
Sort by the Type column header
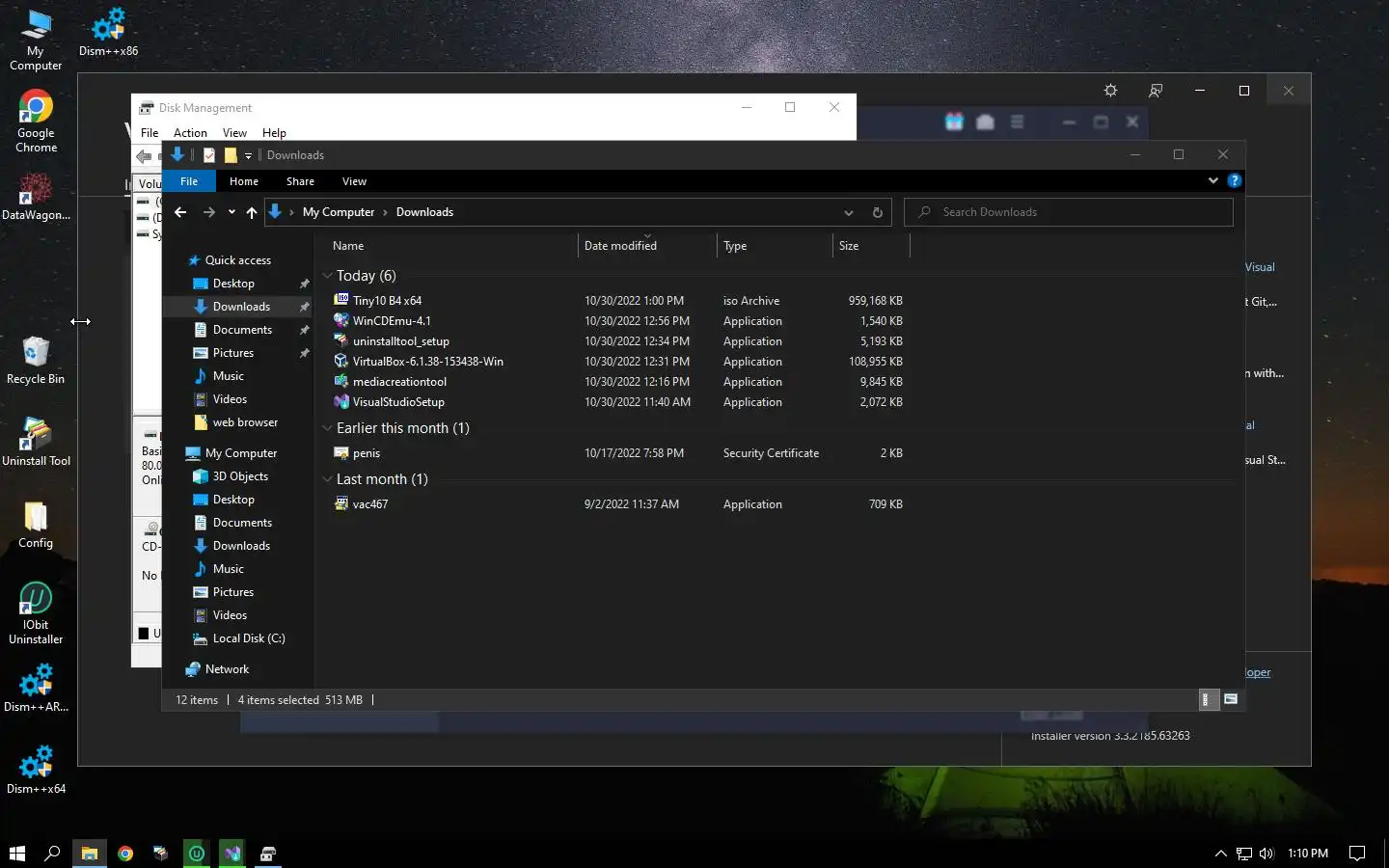coord(774,246)
